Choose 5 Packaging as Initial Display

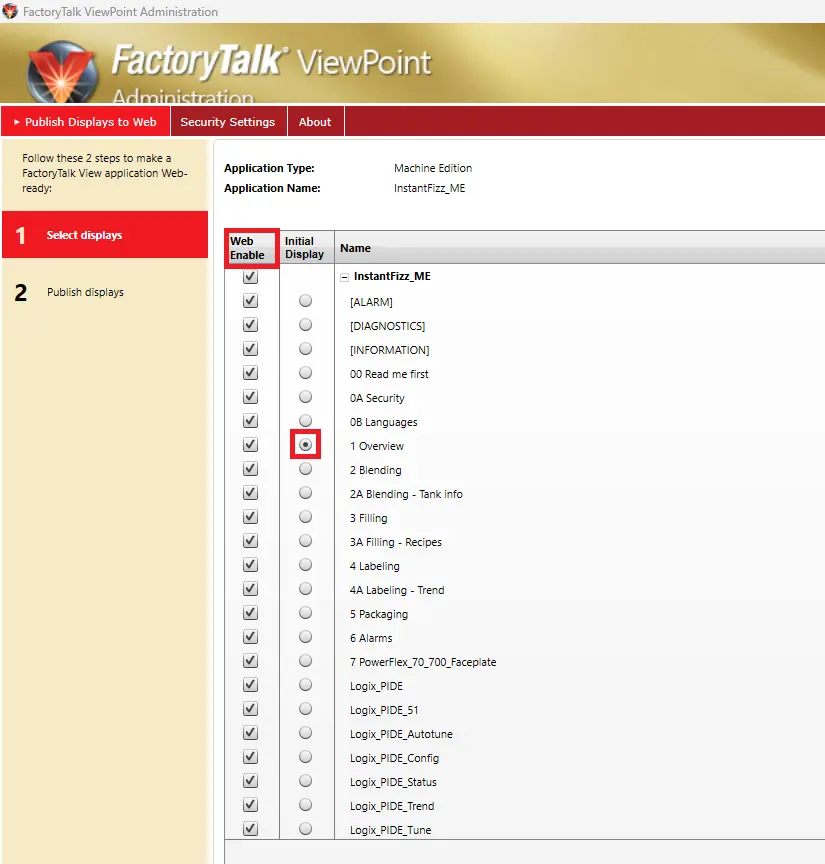(x=305, y=613)
